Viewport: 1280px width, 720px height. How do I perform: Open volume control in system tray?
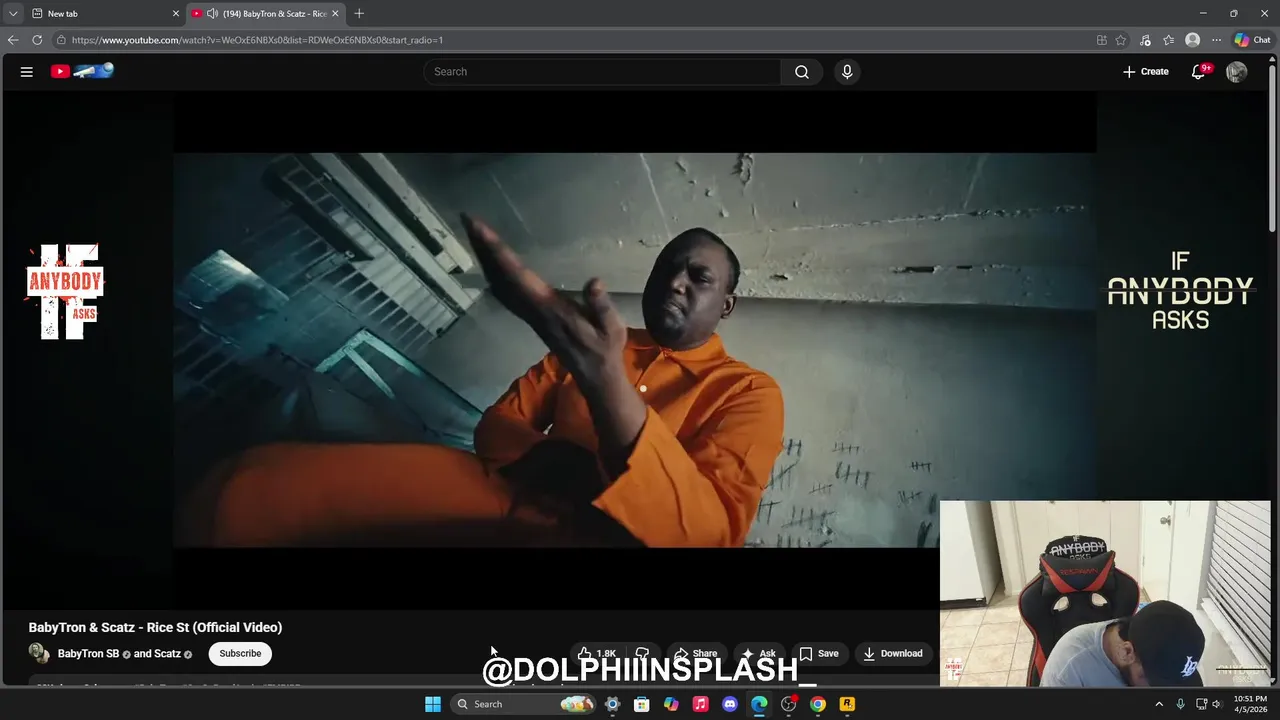[x=1217, y=704]
